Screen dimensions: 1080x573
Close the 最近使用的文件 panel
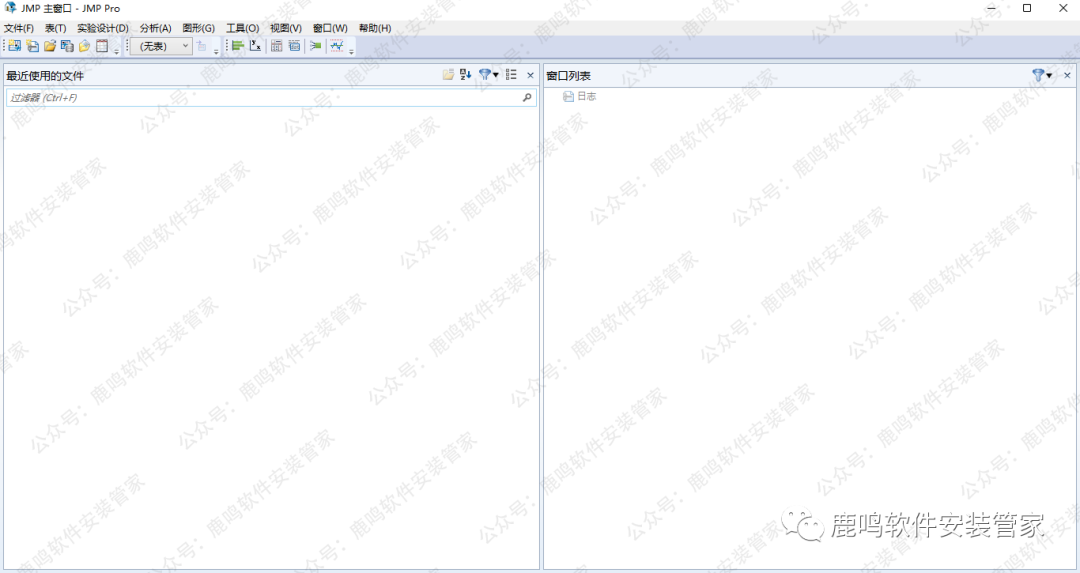[x=530, y=76]
